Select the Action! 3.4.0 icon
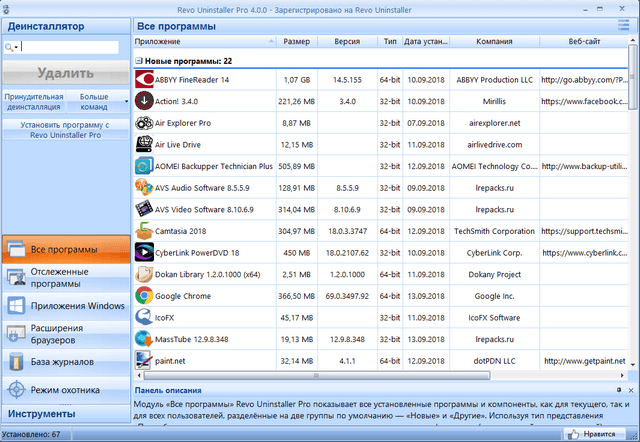 pos(144,101)
